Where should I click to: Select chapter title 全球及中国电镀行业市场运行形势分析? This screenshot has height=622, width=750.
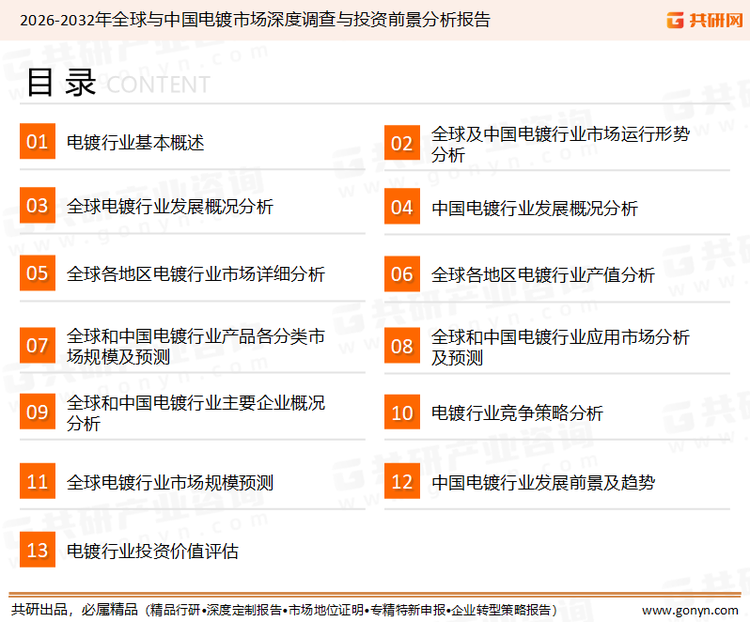(x=560, y=144)
